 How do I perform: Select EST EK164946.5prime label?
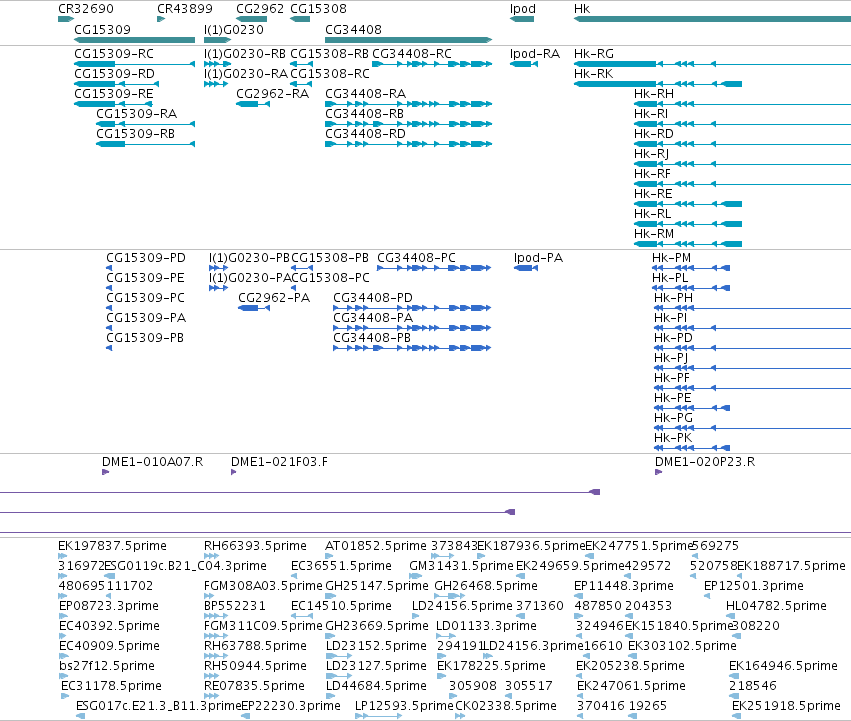[783, 666]
